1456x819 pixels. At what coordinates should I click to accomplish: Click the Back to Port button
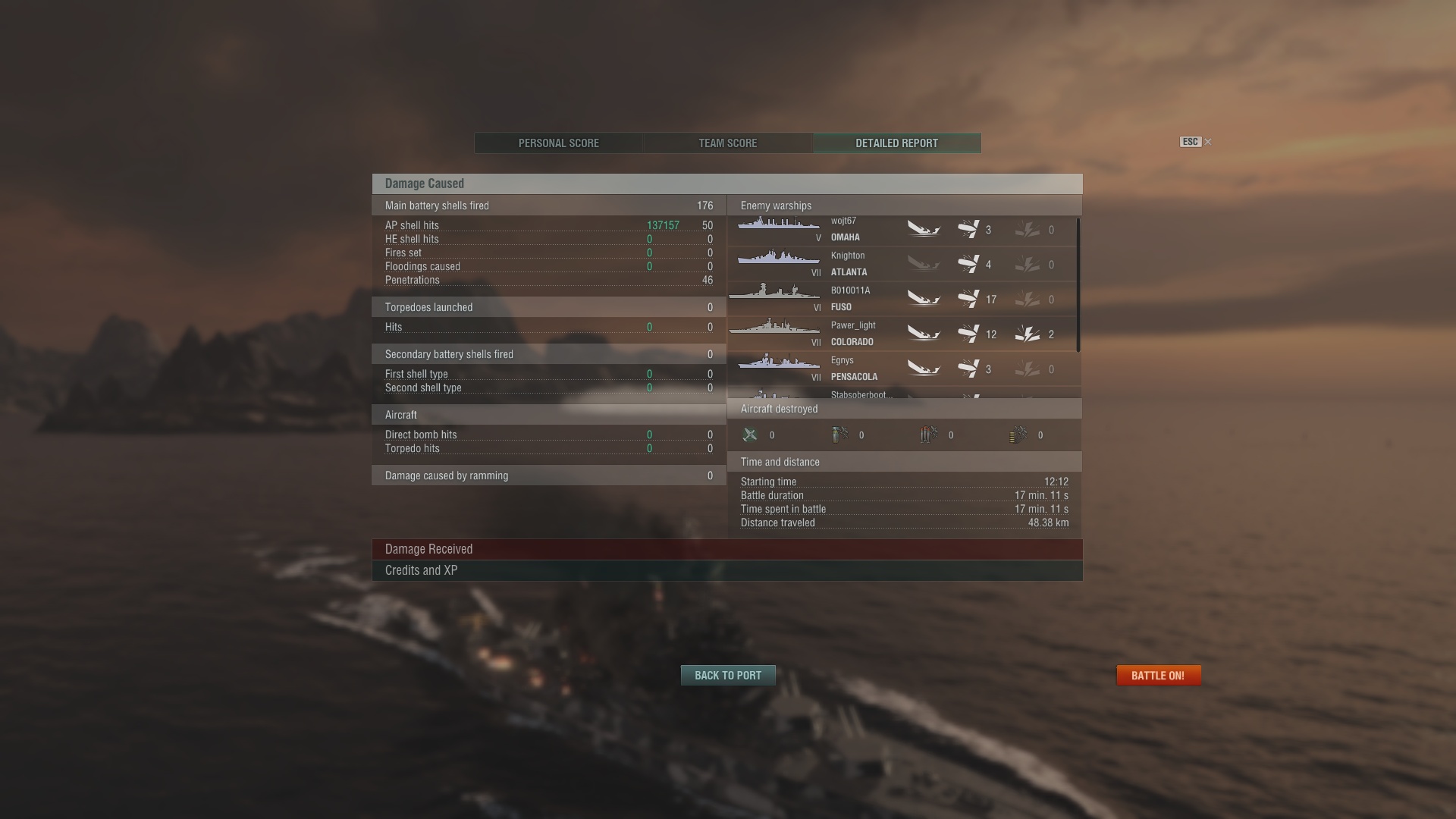pos(728,675)
